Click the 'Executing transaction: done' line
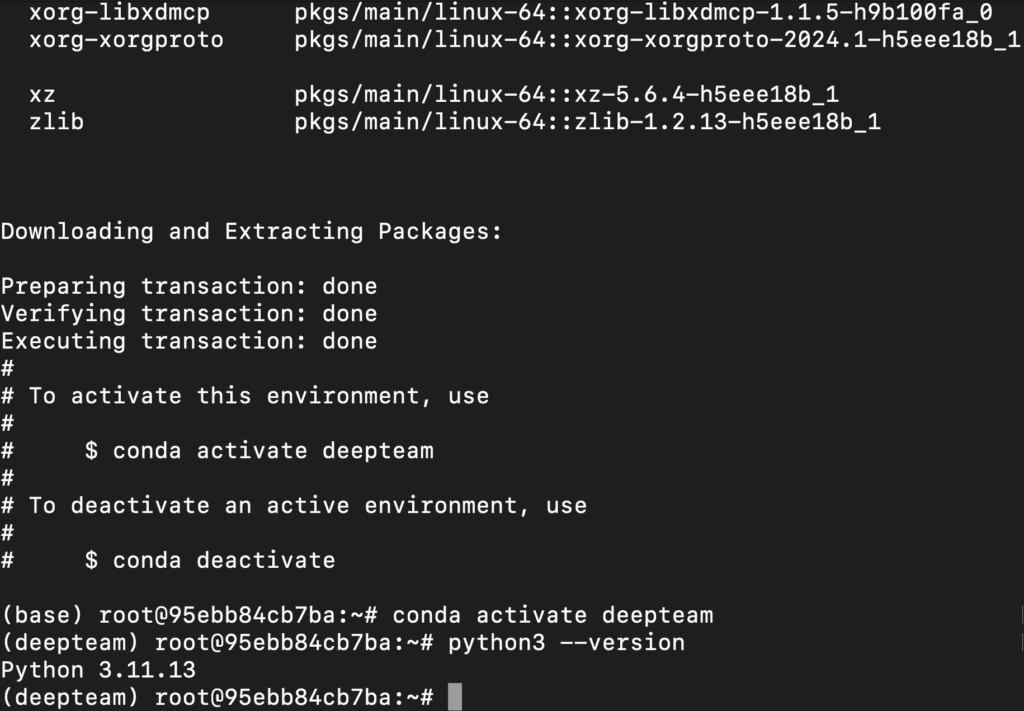 click(x=189, y=341)
